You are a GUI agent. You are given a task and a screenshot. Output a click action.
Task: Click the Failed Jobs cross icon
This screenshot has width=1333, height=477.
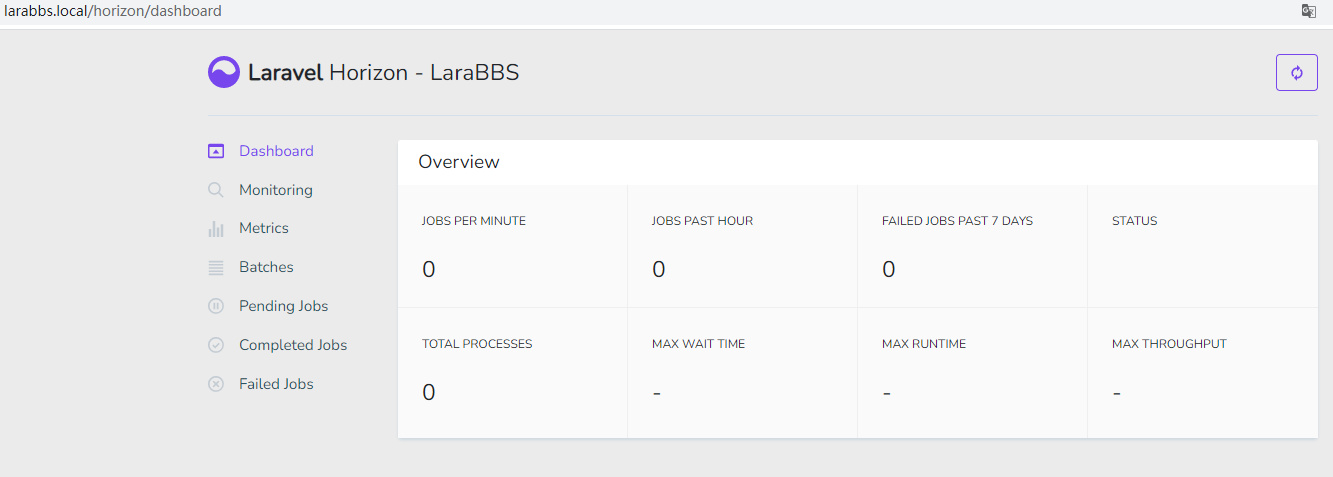click(x=216, y=384)
